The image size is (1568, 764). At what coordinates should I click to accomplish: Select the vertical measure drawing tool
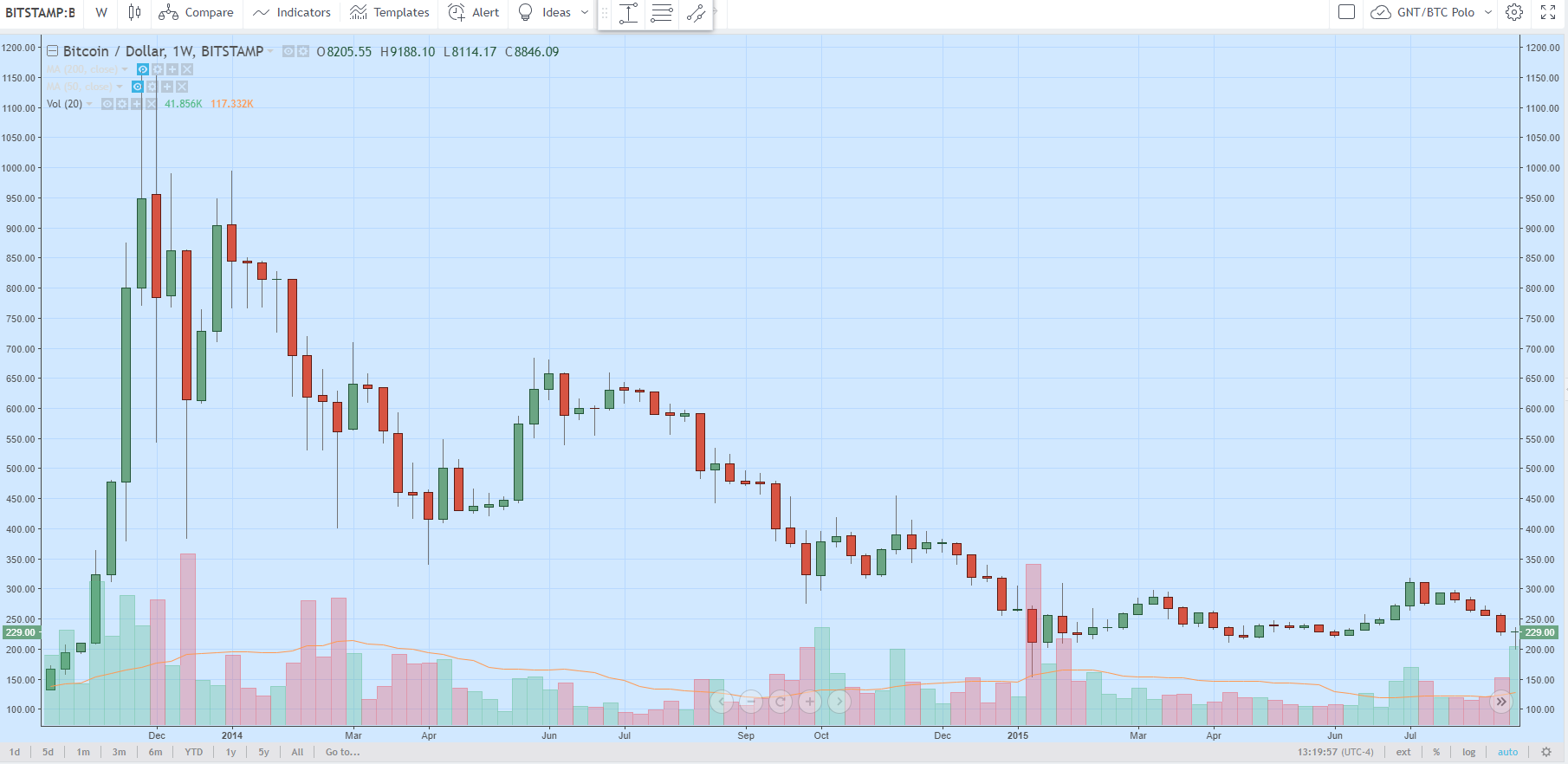629,13
